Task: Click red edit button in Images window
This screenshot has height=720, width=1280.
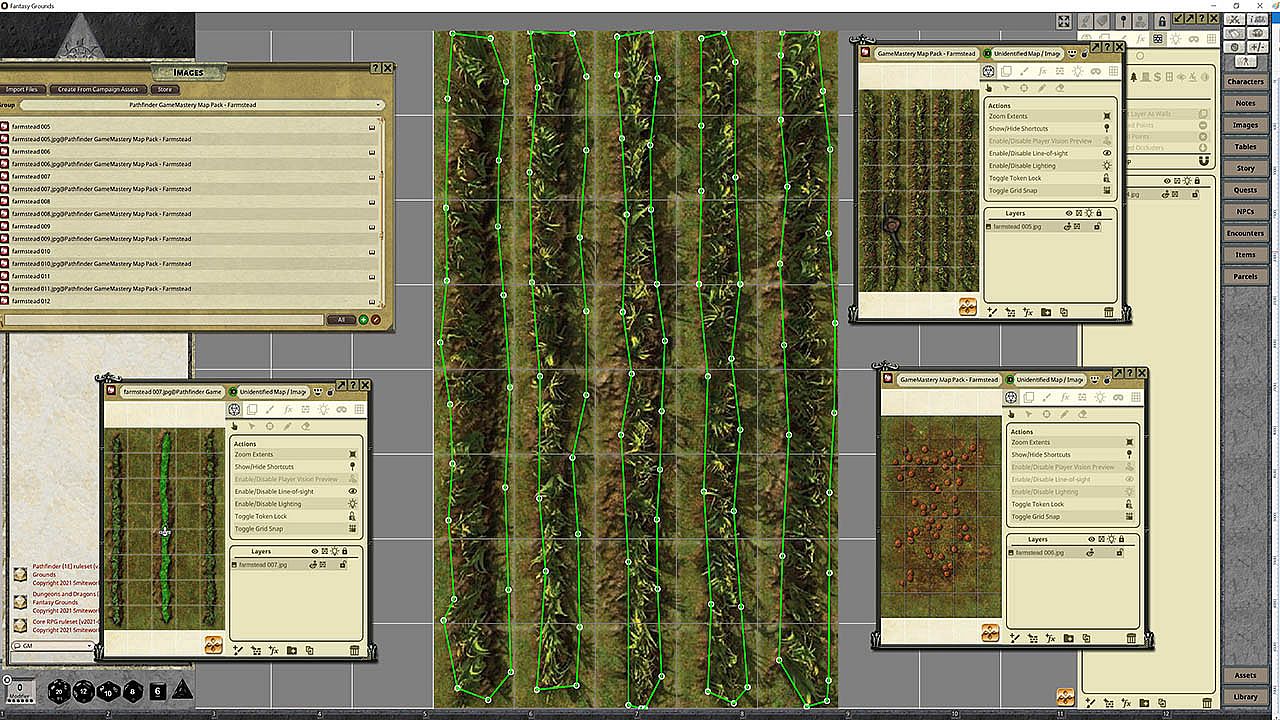Action: (x=376, y=320)
